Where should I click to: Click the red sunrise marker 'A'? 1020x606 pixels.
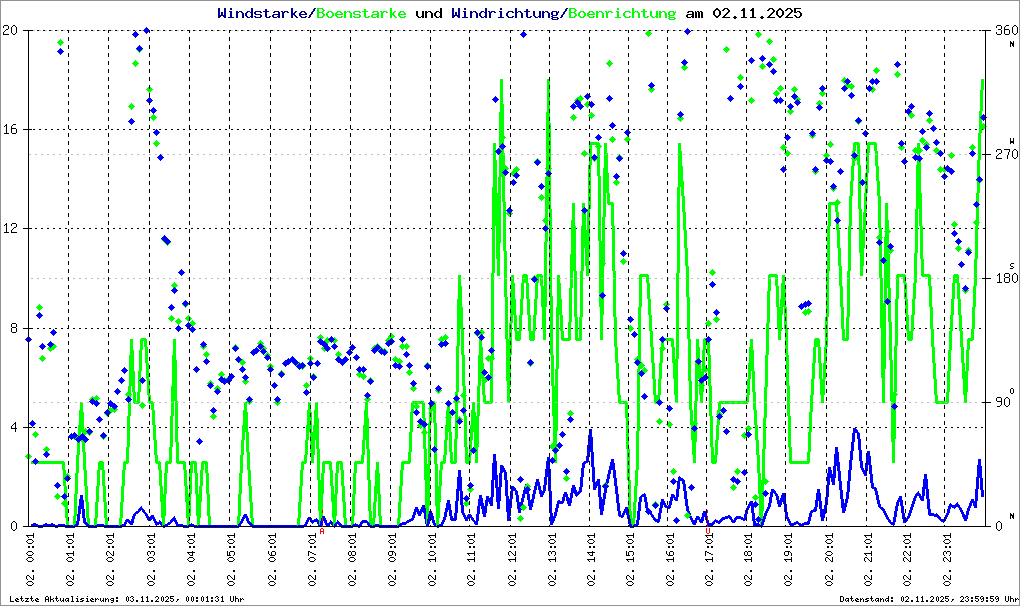(x=321, y=531)
